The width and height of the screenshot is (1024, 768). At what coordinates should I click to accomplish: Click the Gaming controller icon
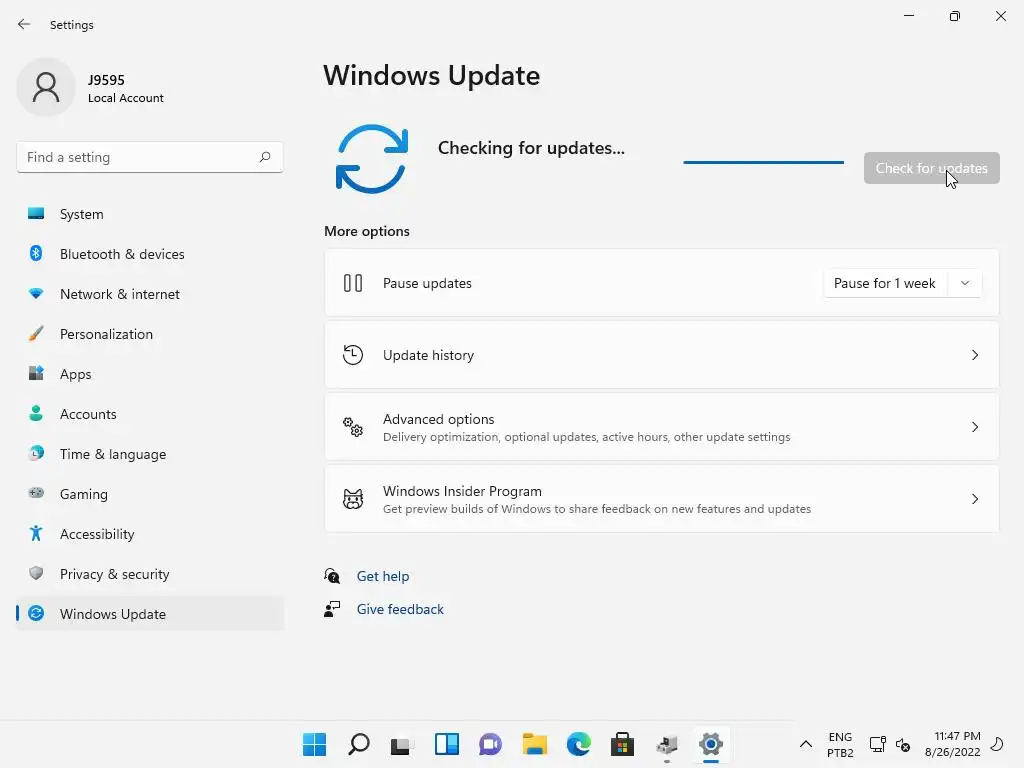pyautogui.click(x=36, y=493)
